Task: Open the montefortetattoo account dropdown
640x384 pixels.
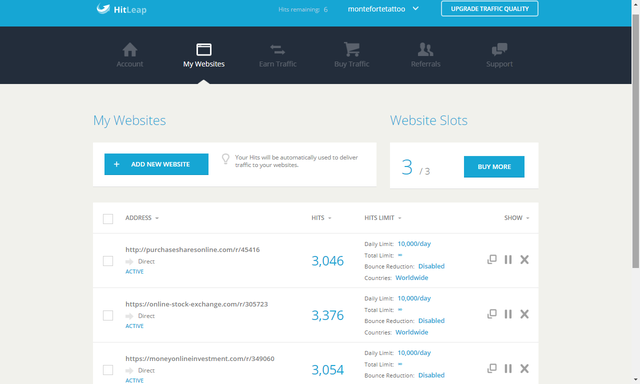Action: pyautogui.click(x=383, y=9)
